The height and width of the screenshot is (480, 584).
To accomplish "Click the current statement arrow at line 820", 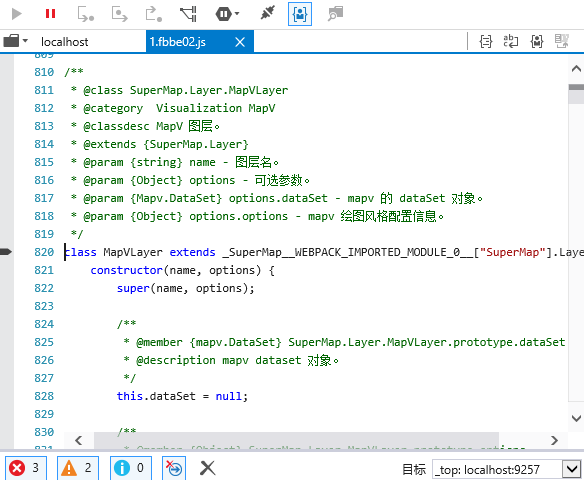I will coord(6,252).
